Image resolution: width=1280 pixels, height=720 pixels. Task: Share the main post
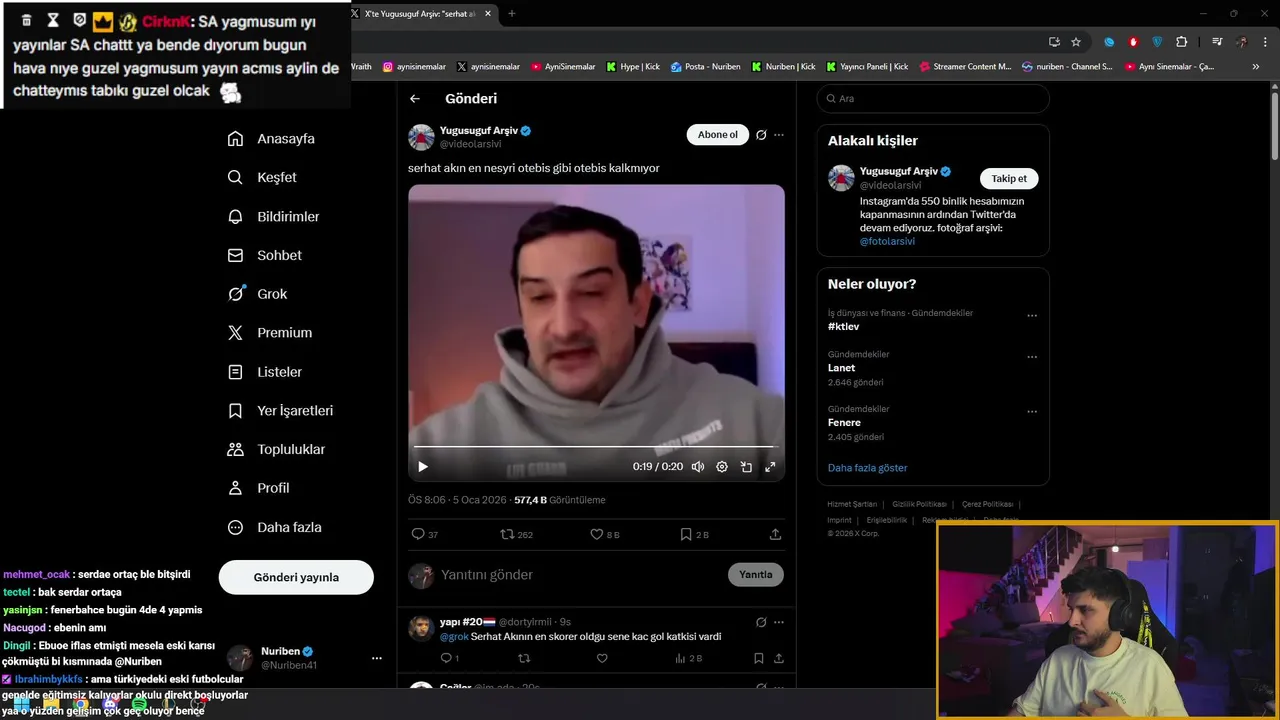(775, 535)
